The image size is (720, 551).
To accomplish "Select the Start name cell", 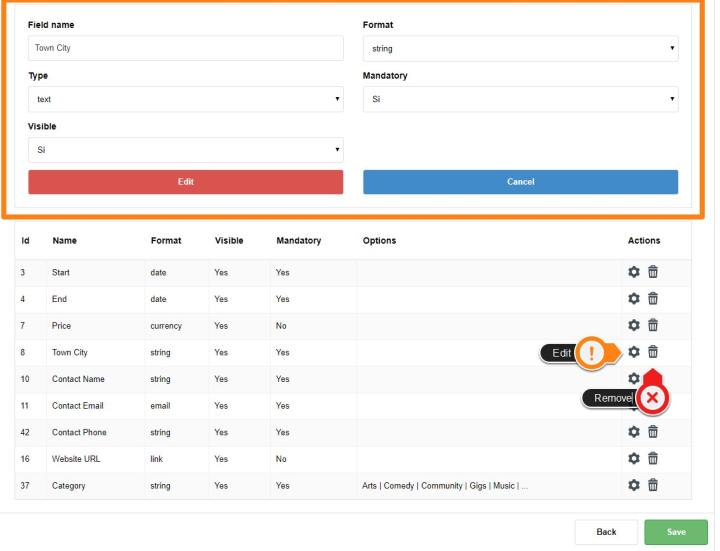I will (61, 272).
